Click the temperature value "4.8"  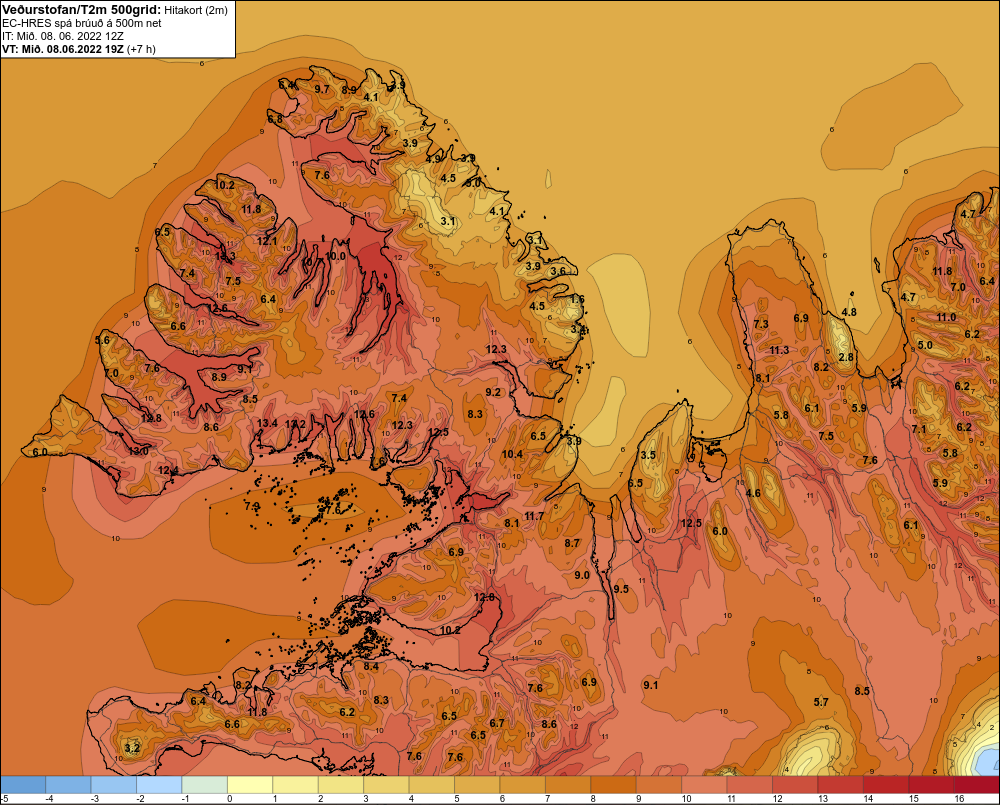[x=849, y=313]
